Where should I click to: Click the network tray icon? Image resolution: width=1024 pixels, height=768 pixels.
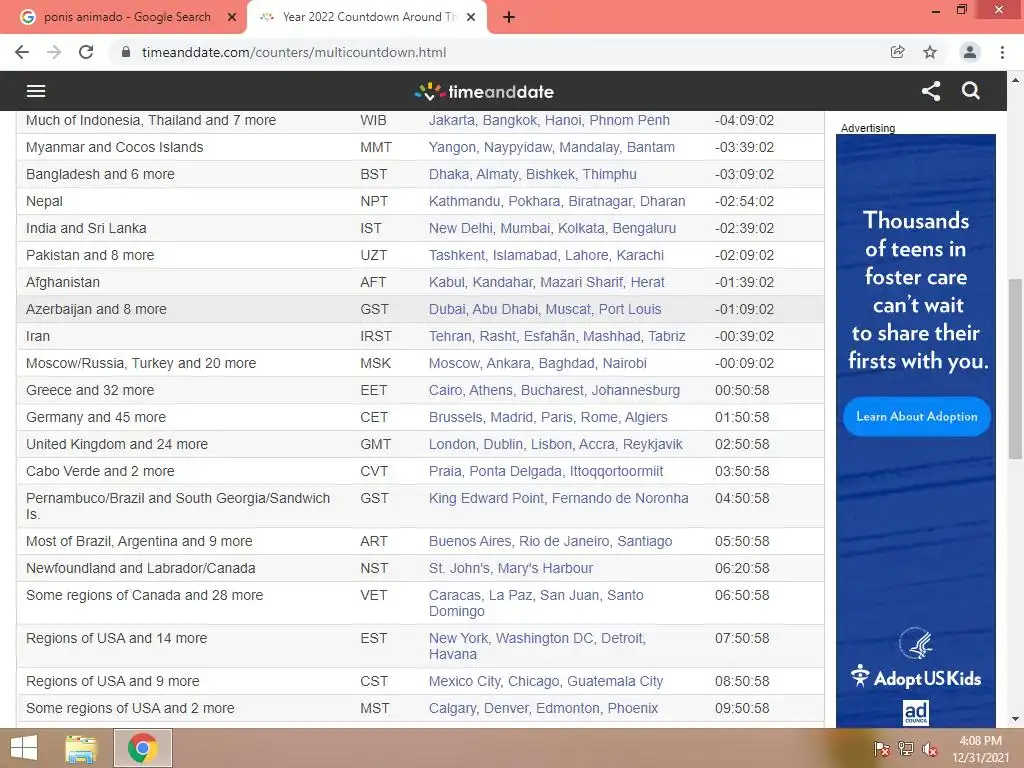coord(906,749)
